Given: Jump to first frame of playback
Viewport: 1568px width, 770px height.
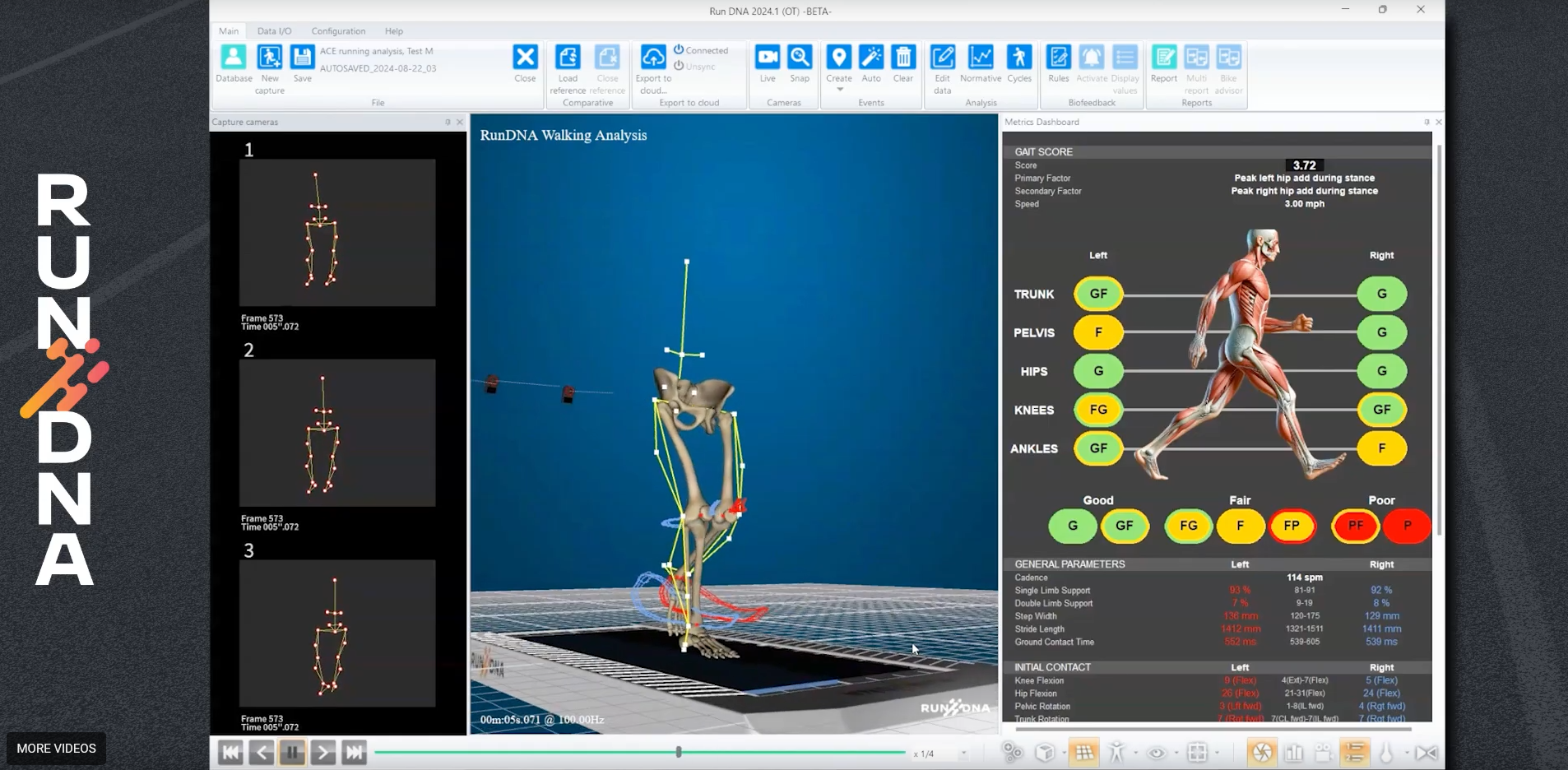Looking at the screenshot, I should tap(230, 752).
